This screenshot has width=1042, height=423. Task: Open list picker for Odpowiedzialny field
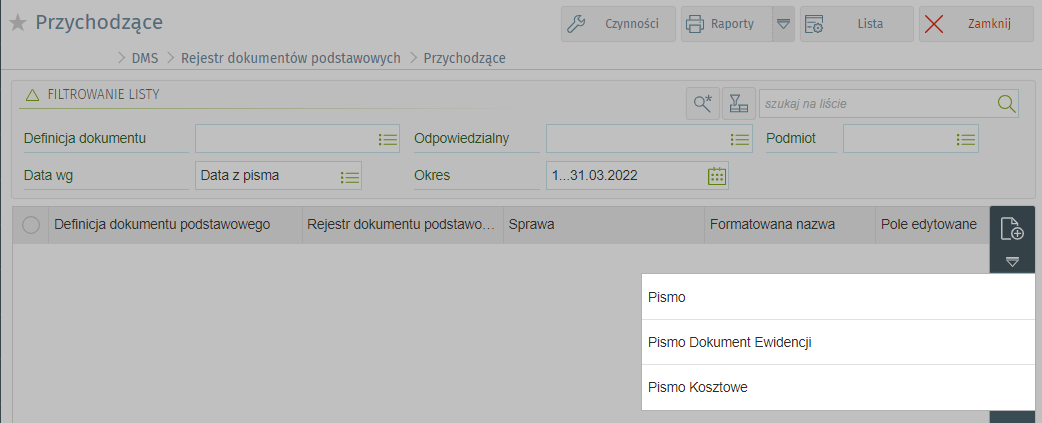(740, 139)
